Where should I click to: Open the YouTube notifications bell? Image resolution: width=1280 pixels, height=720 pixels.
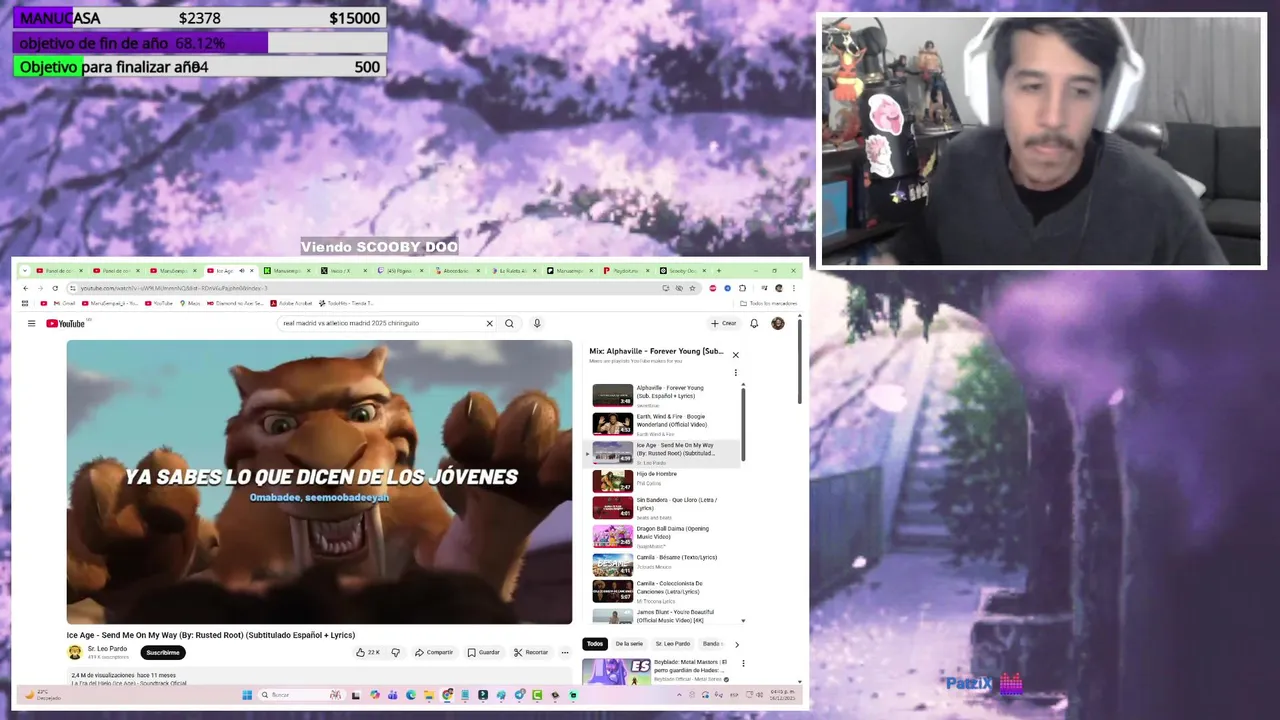[754, 323]
